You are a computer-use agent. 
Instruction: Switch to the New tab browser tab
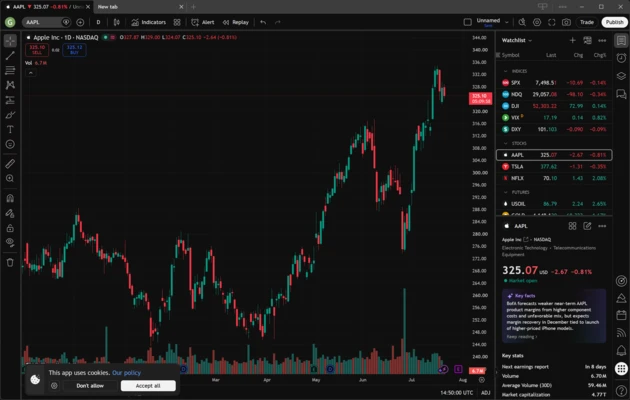click(137, 7)
